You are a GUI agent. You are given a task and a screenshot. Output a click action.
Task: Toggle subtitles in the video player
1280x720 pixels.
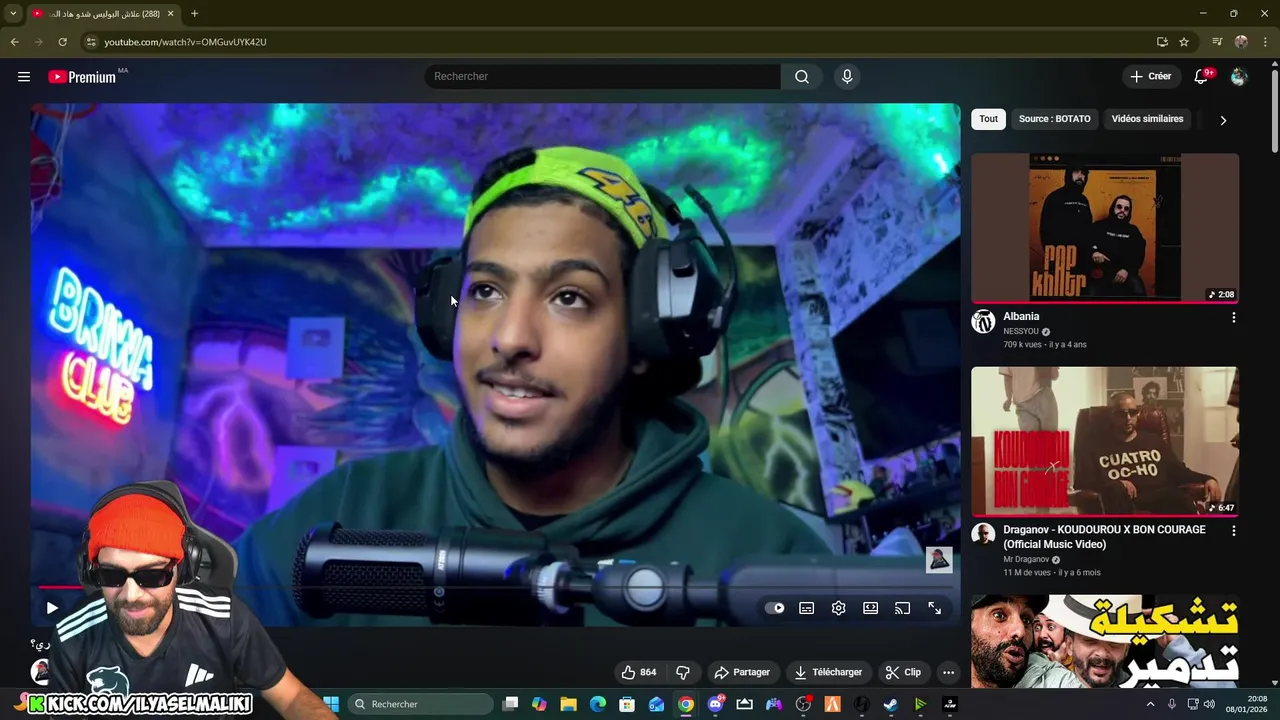click(x=807, y=608)
